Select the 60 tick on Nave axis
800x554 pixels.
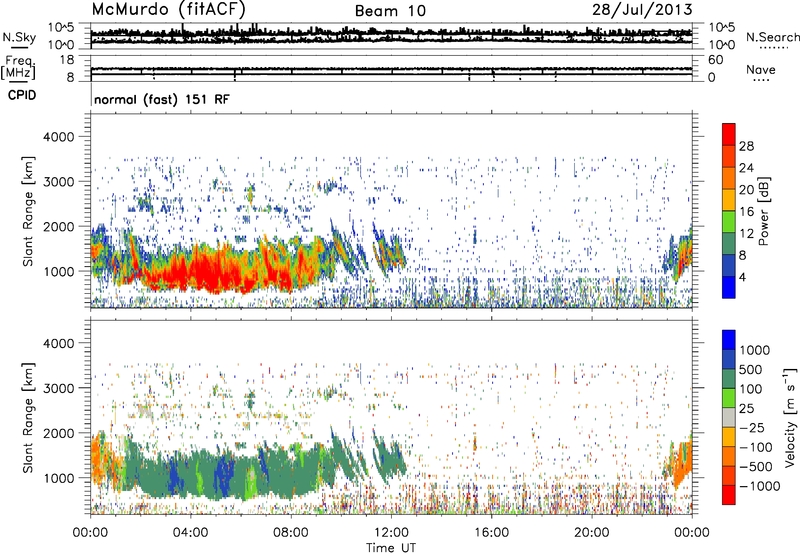click(715, 60)
